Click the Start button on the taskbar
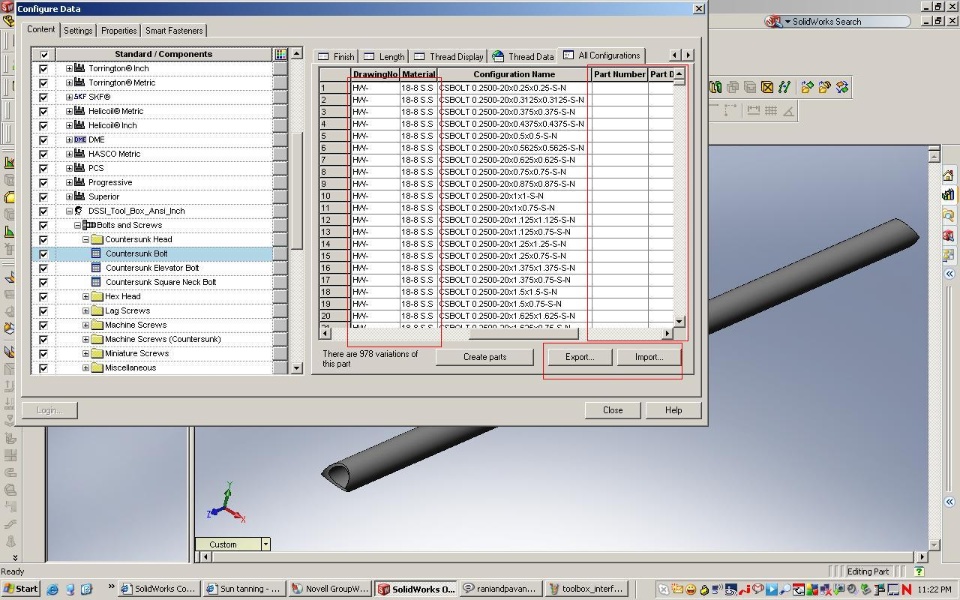Viewport: 960px width, 600px height. (20, 589)
